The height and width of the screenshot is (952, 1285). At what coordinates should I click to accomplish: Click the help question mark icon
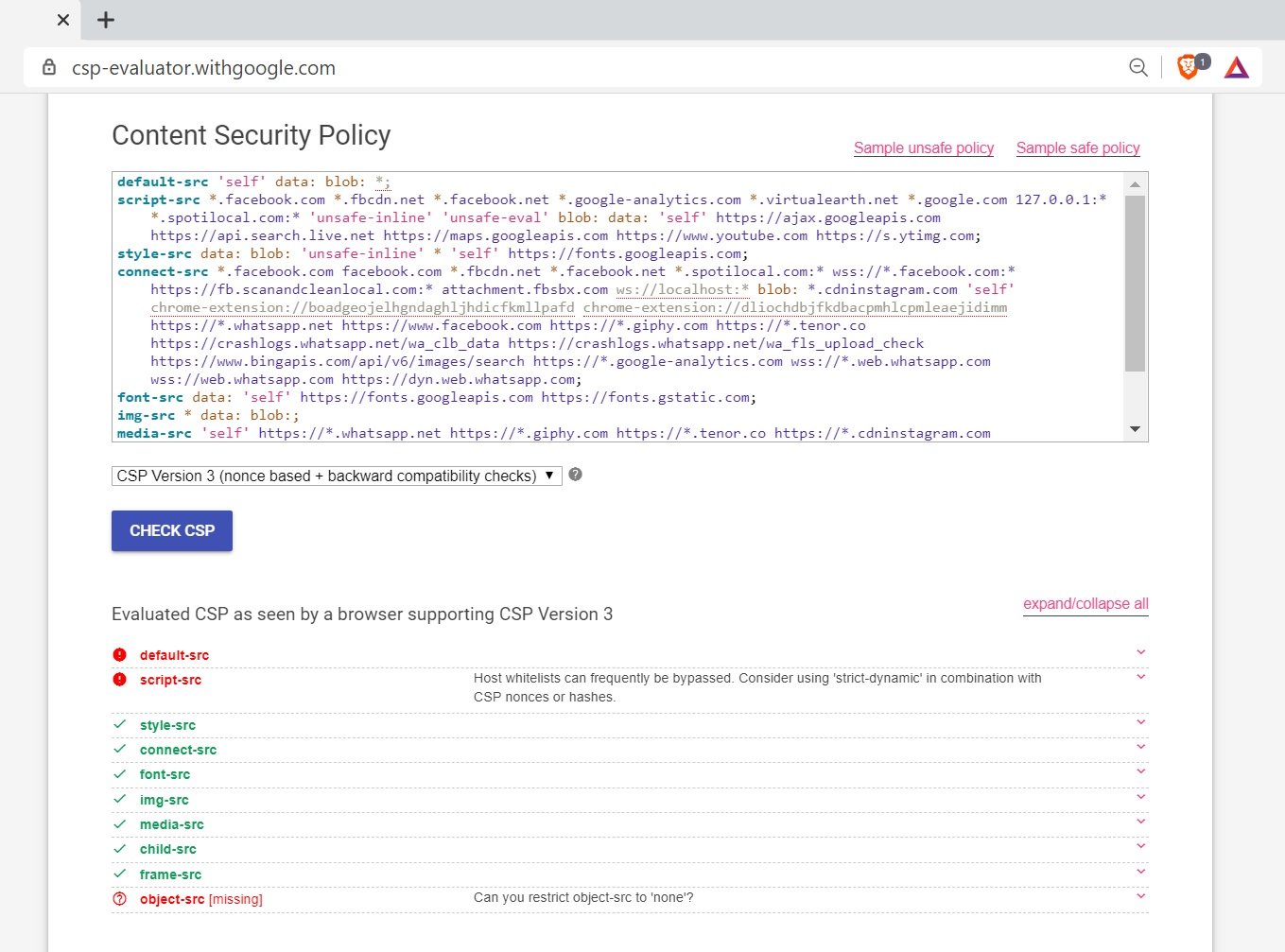pyautogui.click(x=575, y=475)
